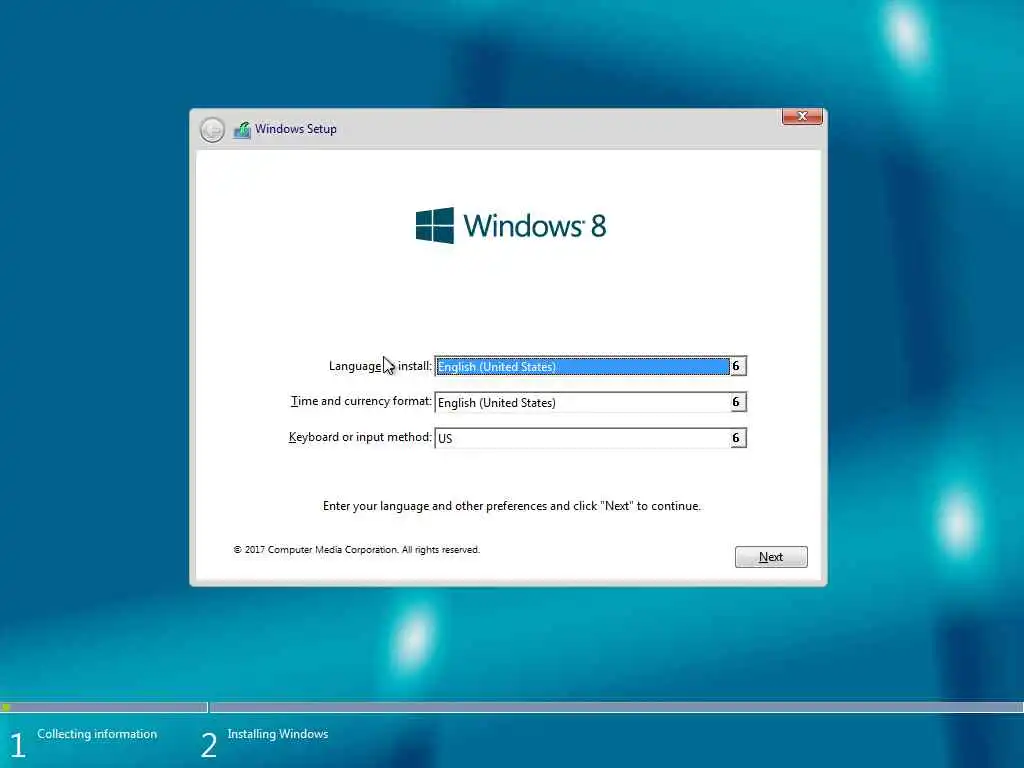The image size is (1024, 768).
Task: Click 'Enter your language and other preferences' text
Action: 511,506
